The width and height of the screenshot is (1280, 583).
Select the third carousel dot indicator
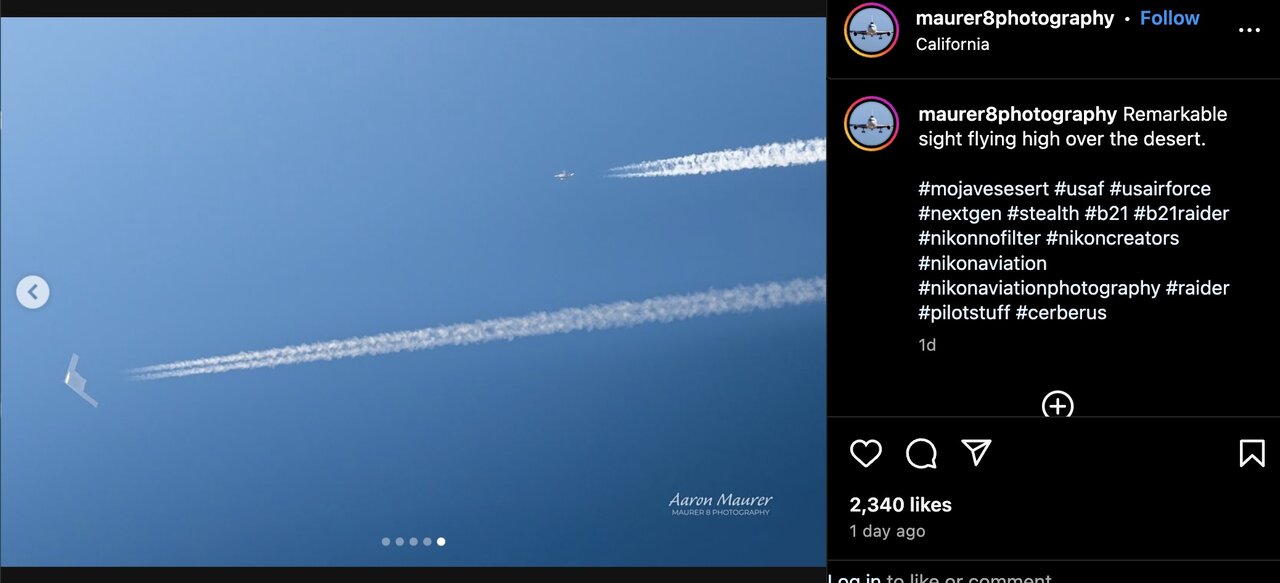tap(414, 541)
